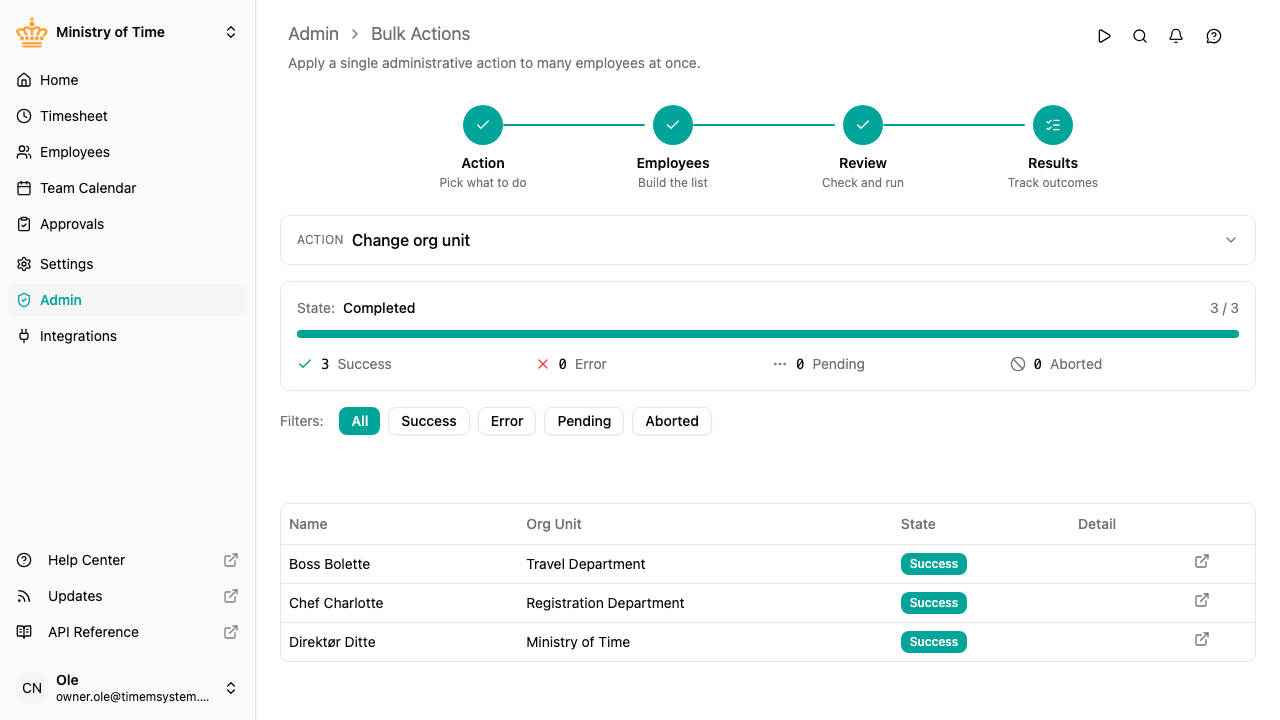Filter results by Aborted
Viewport: 1280px width, 720px height.
point(672,421)
